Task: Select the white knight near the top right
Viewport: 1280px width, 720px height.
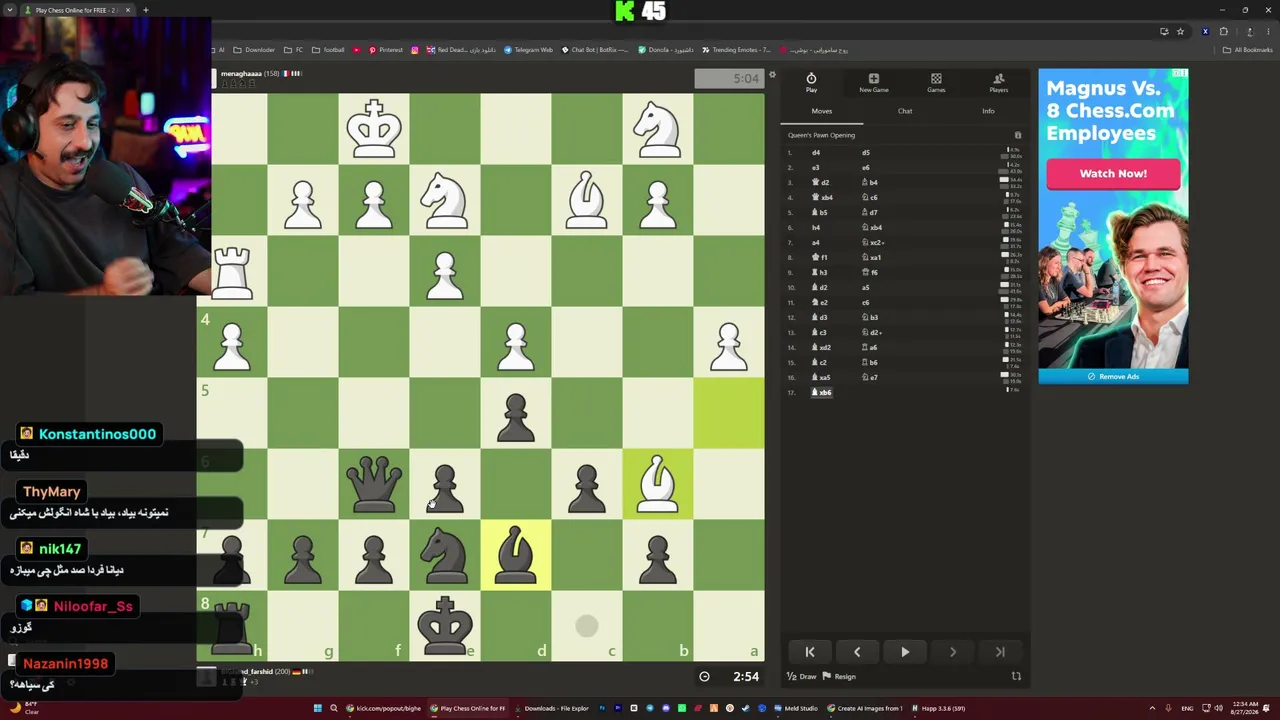Action: click(x=658, y=129)
